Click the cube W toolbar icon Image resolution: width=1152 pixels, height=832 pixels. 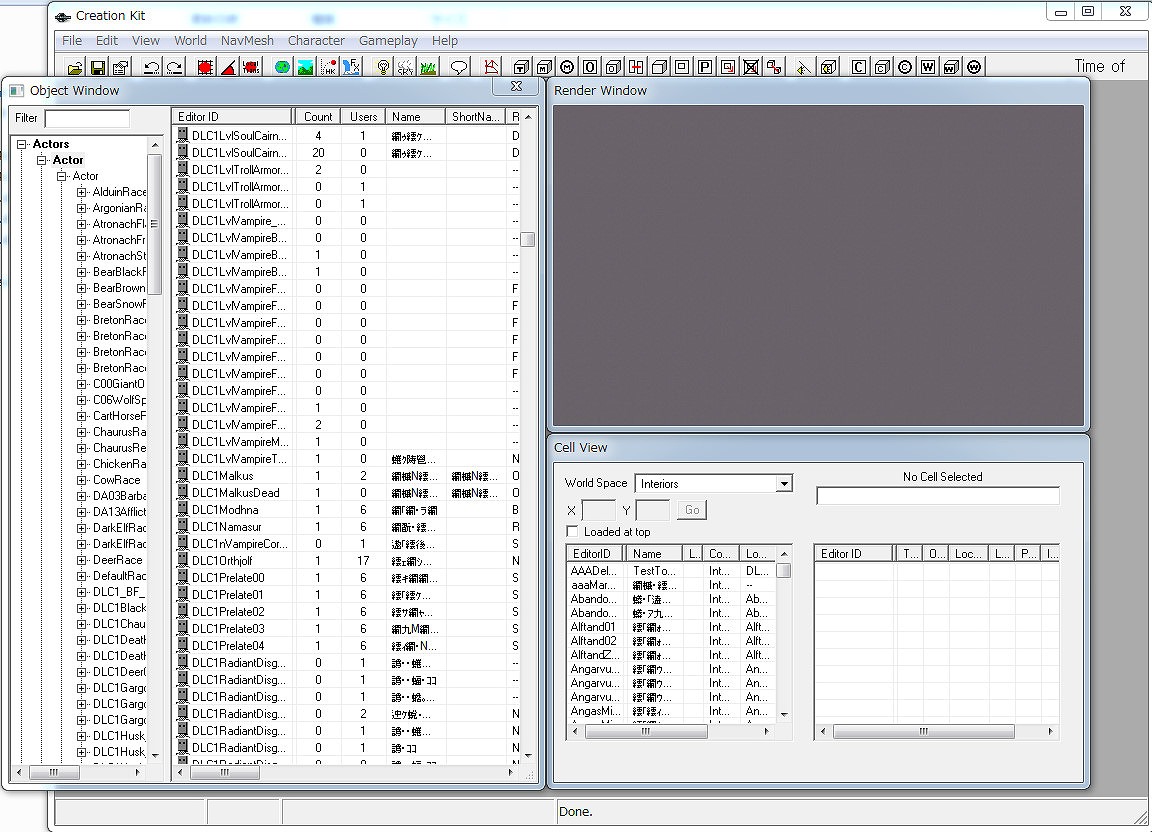coord(951,68)
